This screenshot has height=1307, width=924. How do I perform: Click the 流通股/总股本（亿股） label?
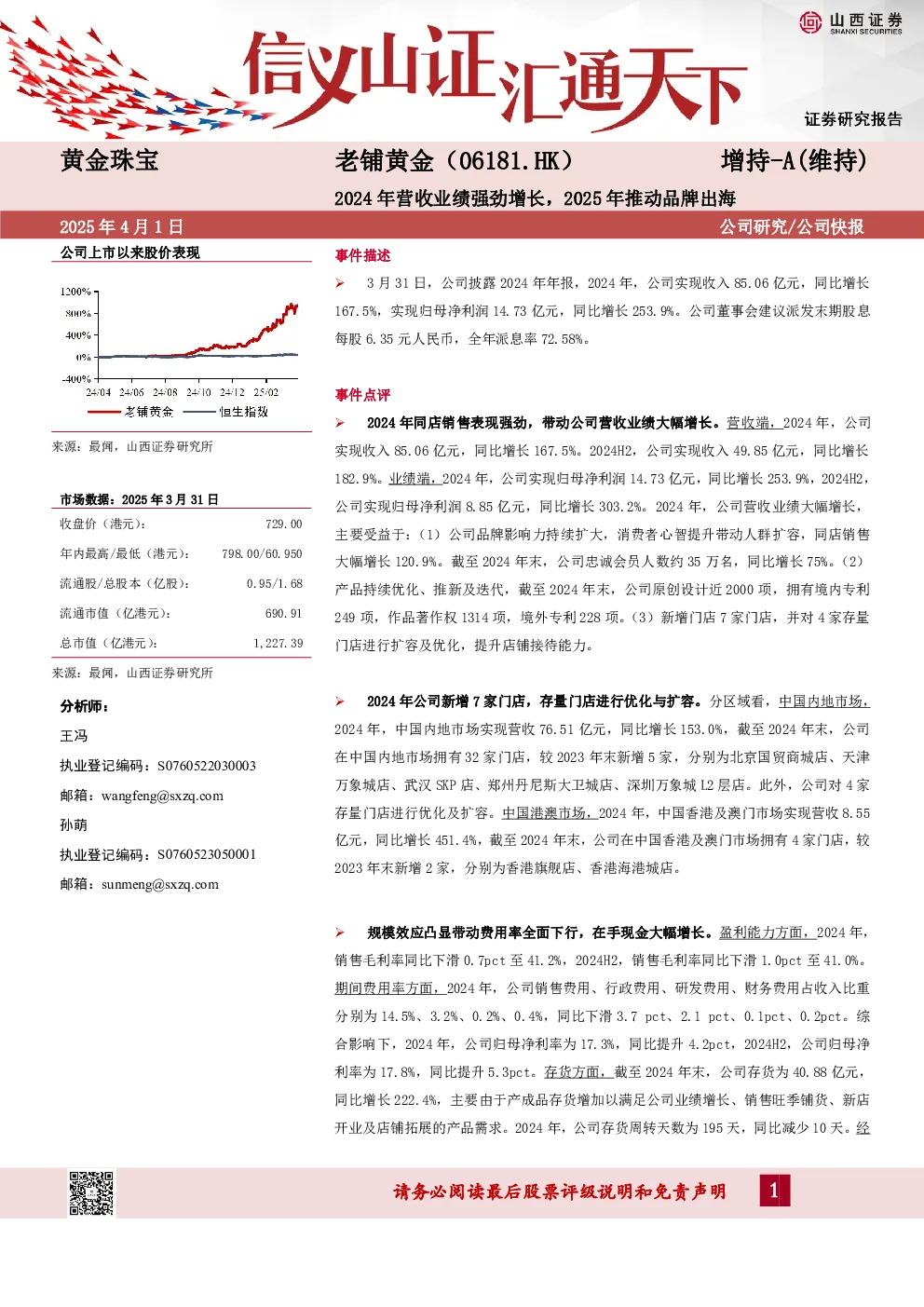pos(125,584)
